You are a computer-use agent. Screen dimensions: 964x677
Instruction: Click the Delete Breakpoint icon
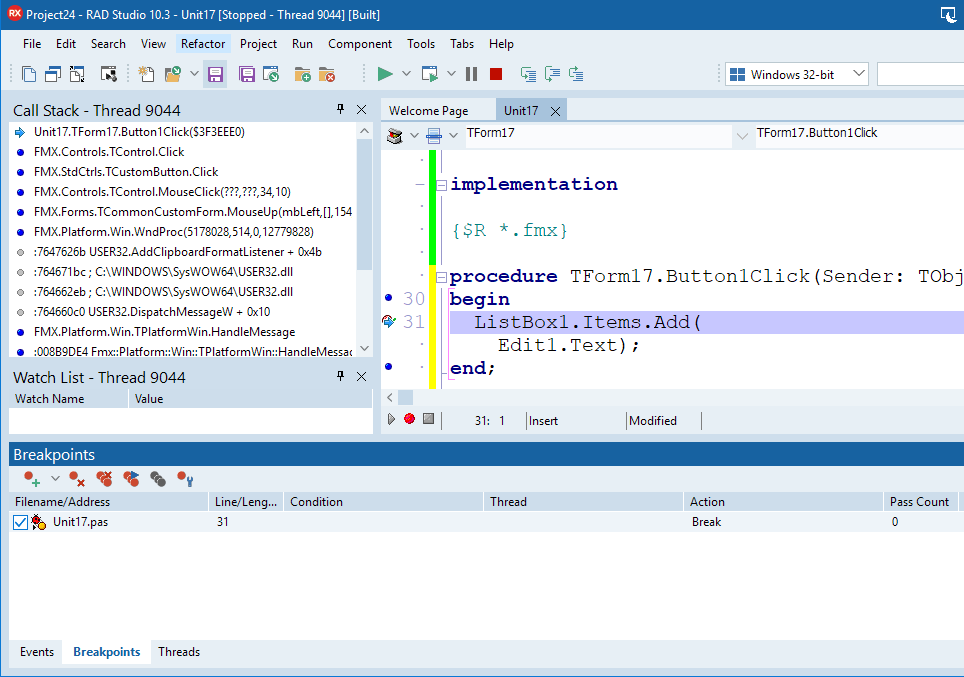pyautogui.click(x=77, y=480)
